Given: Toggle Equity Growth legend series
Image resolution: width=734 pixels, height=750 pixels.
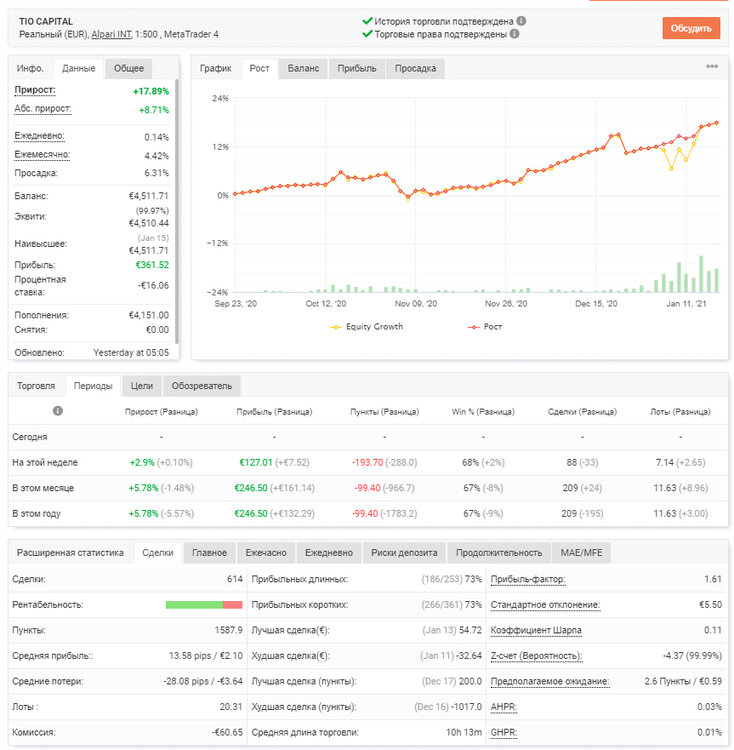Looking at the screenshot, I should click(367, 327).
